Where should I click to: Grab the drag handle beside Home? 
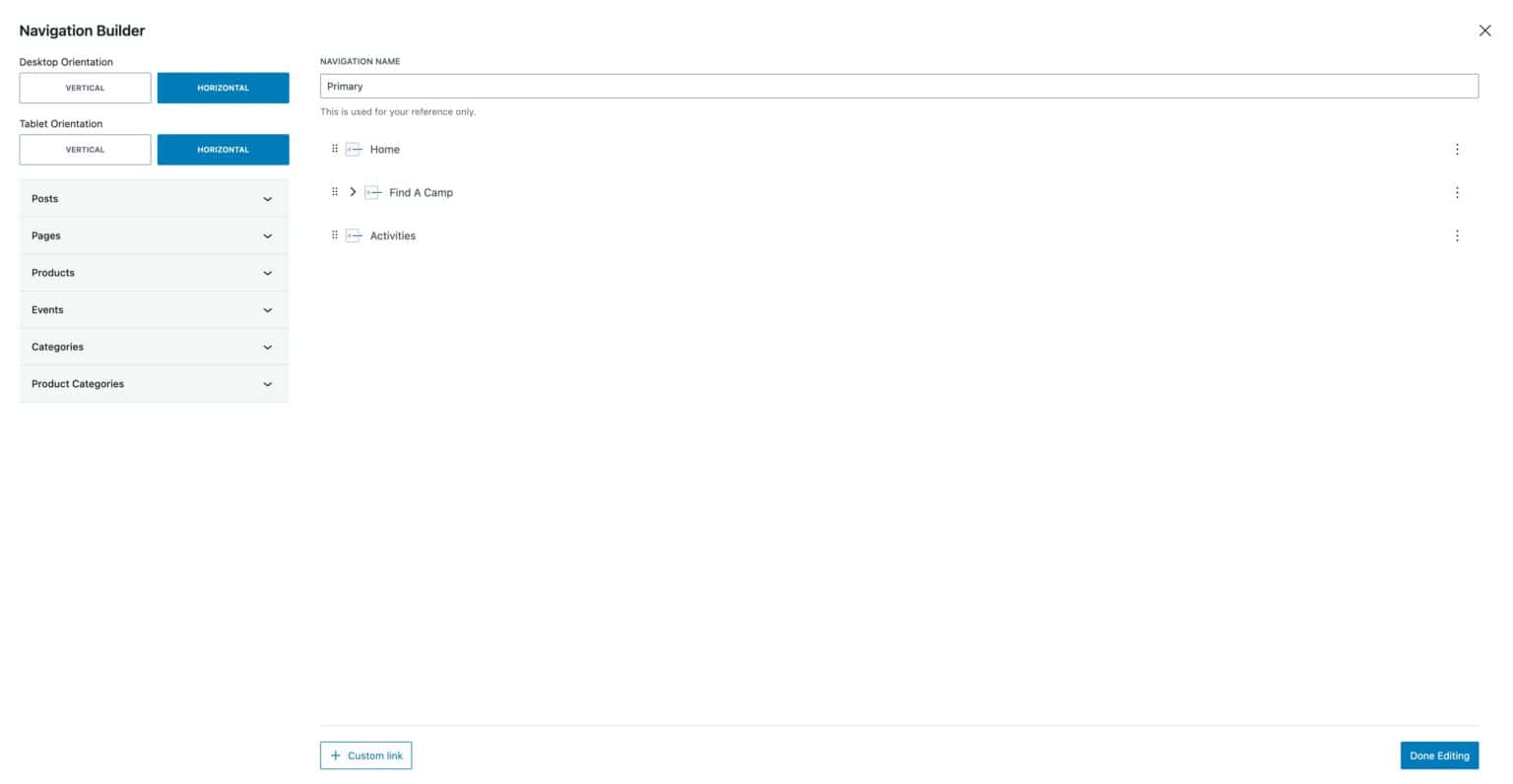[335, 149]
